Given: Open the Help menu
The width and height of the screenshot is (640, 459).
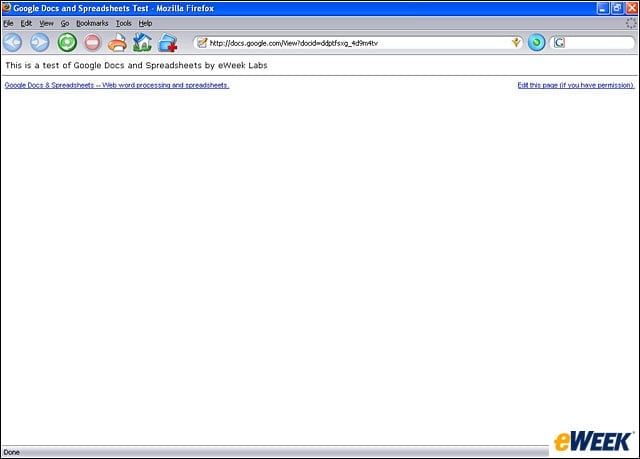Looking at the screenshot, I should point(145,23).
